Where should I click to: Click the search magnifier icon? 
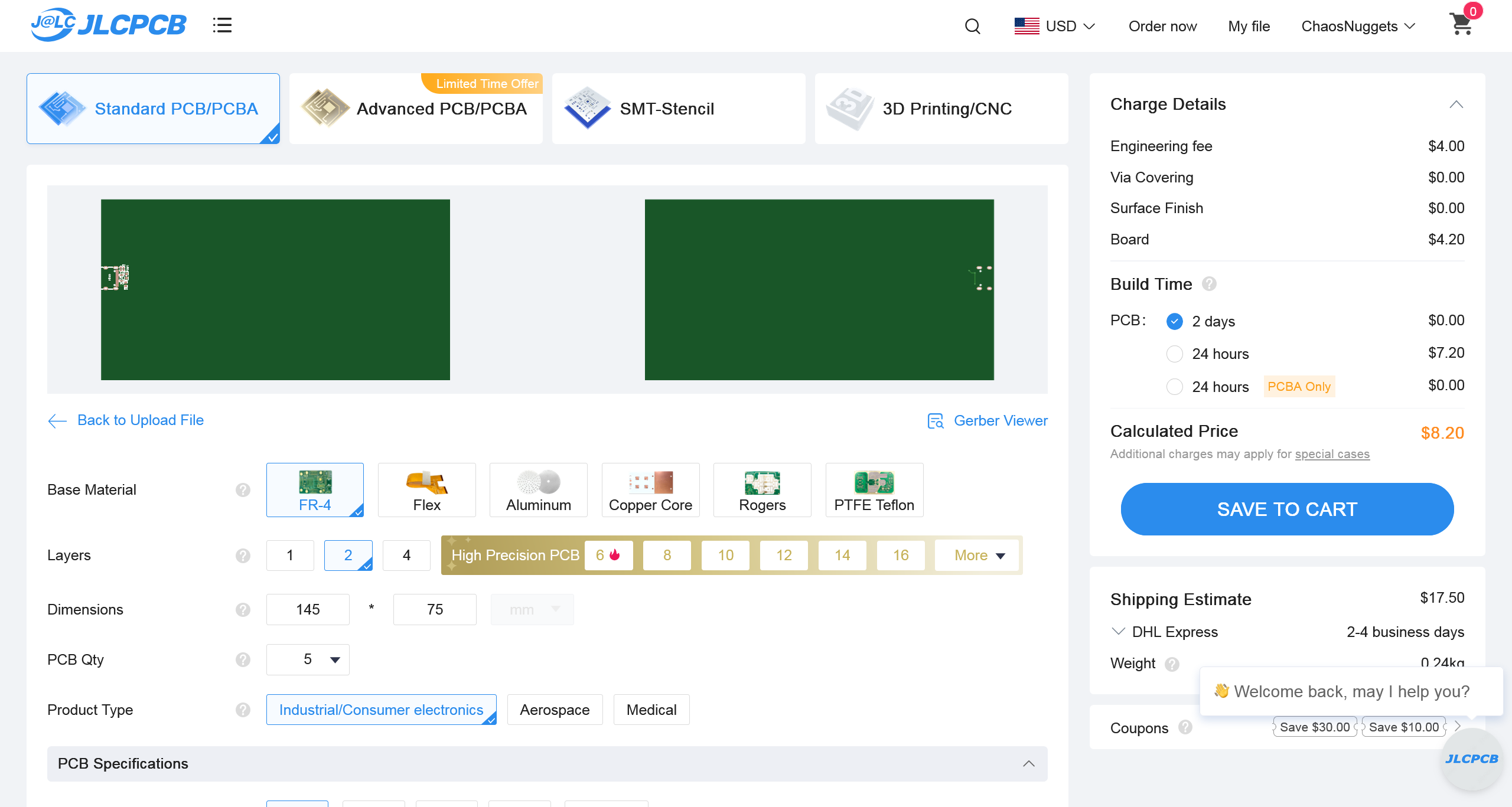click(x=972, y=26)
